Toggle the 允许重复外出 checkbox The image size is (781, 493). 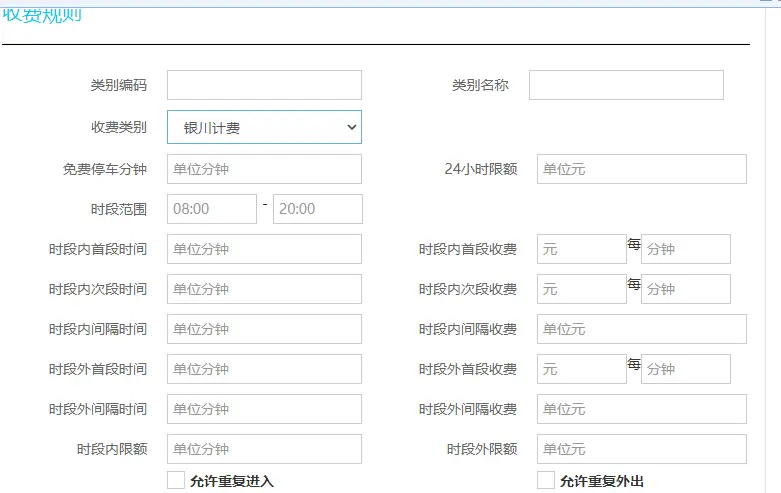coord(546,481)
